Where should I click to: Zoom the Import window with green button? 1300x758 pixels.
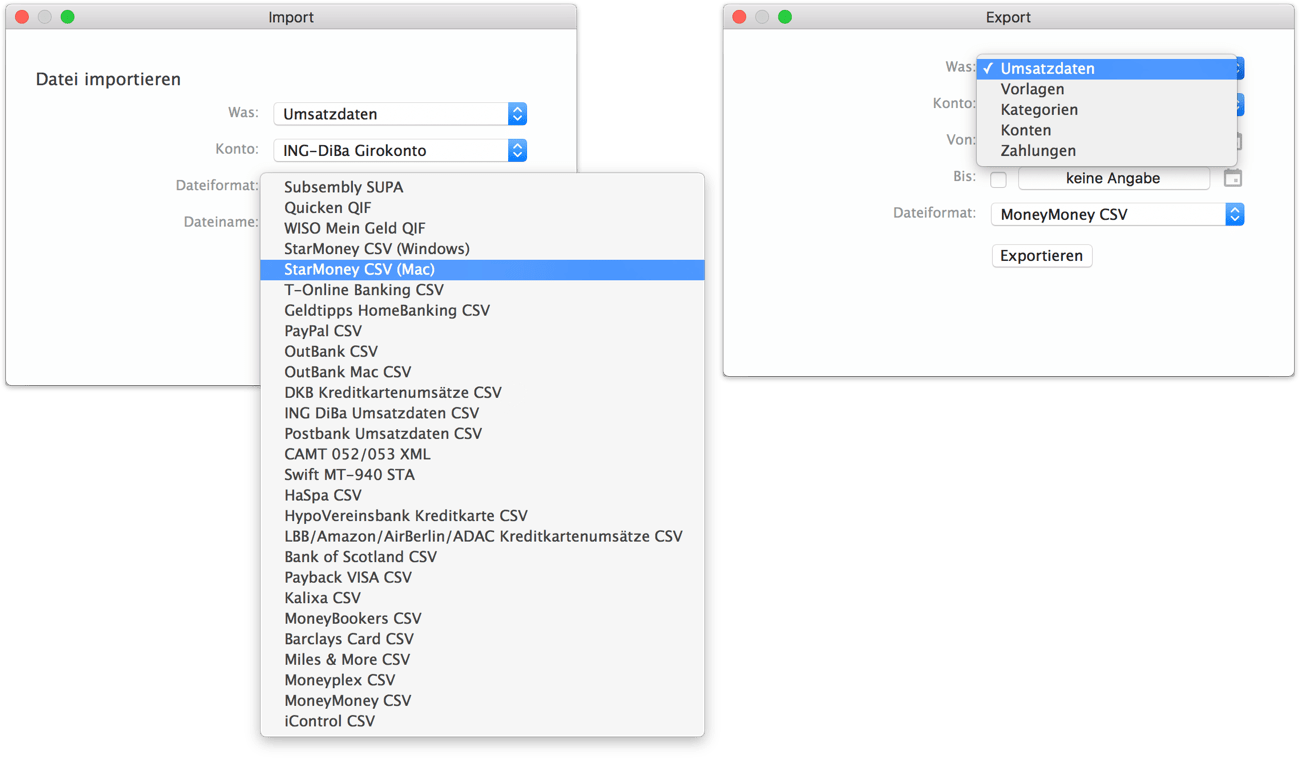tap(67, 17)
